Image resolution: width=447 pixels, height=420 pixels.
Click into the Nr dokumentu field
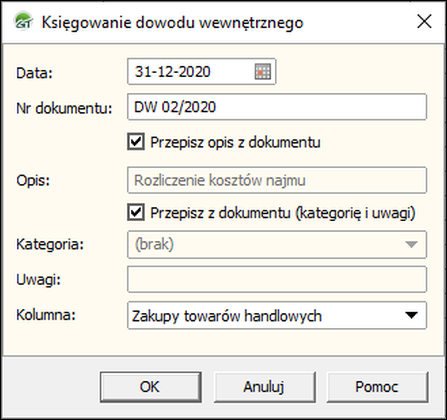coord(277,107)
